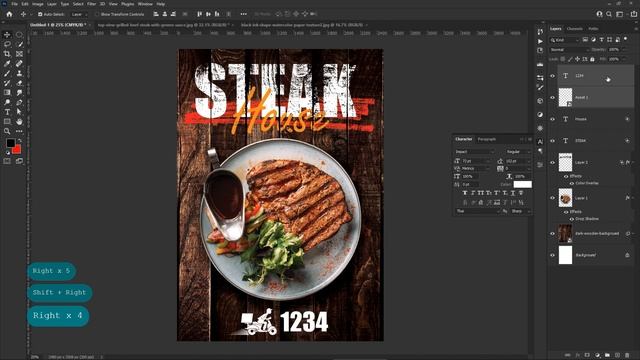Open the Auto-Select Layer dropdown
This screenshot has width=640, height=360.
coord(80,14)
